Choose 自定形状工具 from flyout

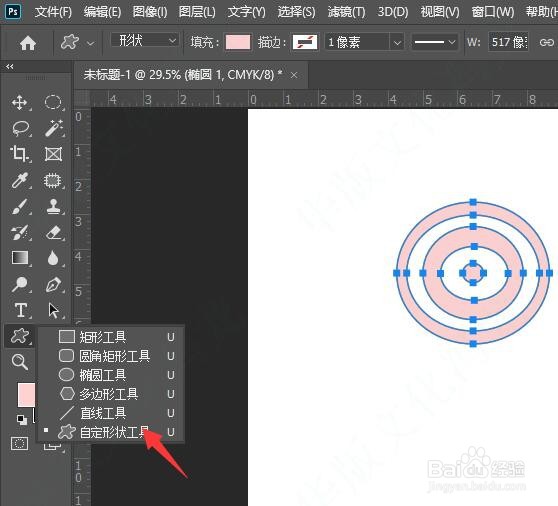(111, 432)
